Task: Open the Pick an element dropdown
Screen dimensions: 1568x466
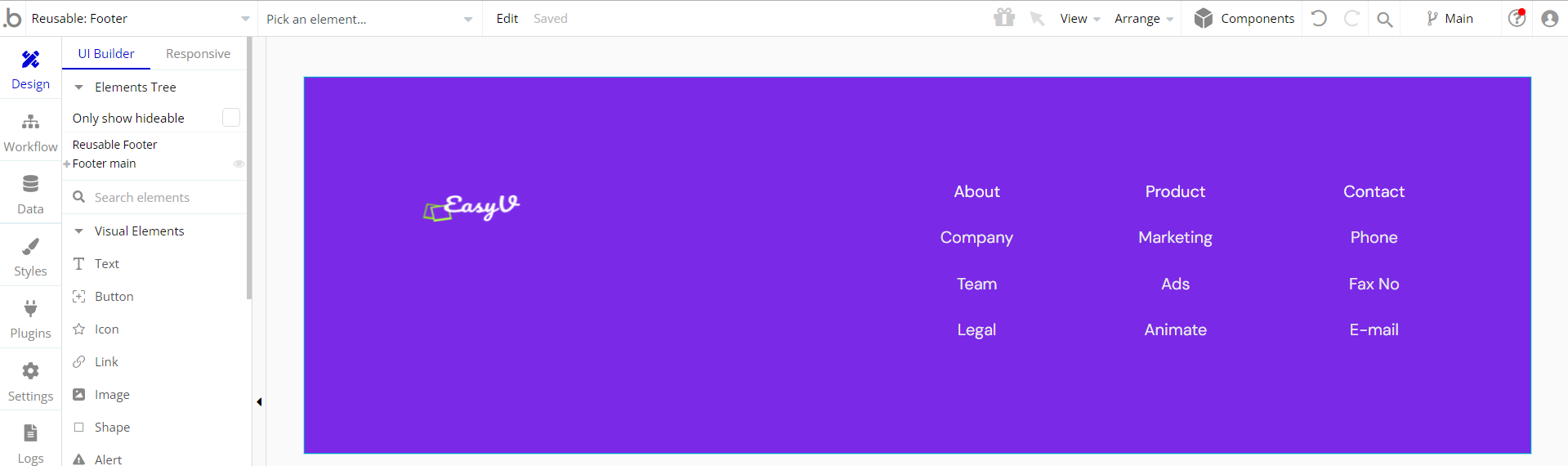Action: pyautogui.click(x=369, y=19)
